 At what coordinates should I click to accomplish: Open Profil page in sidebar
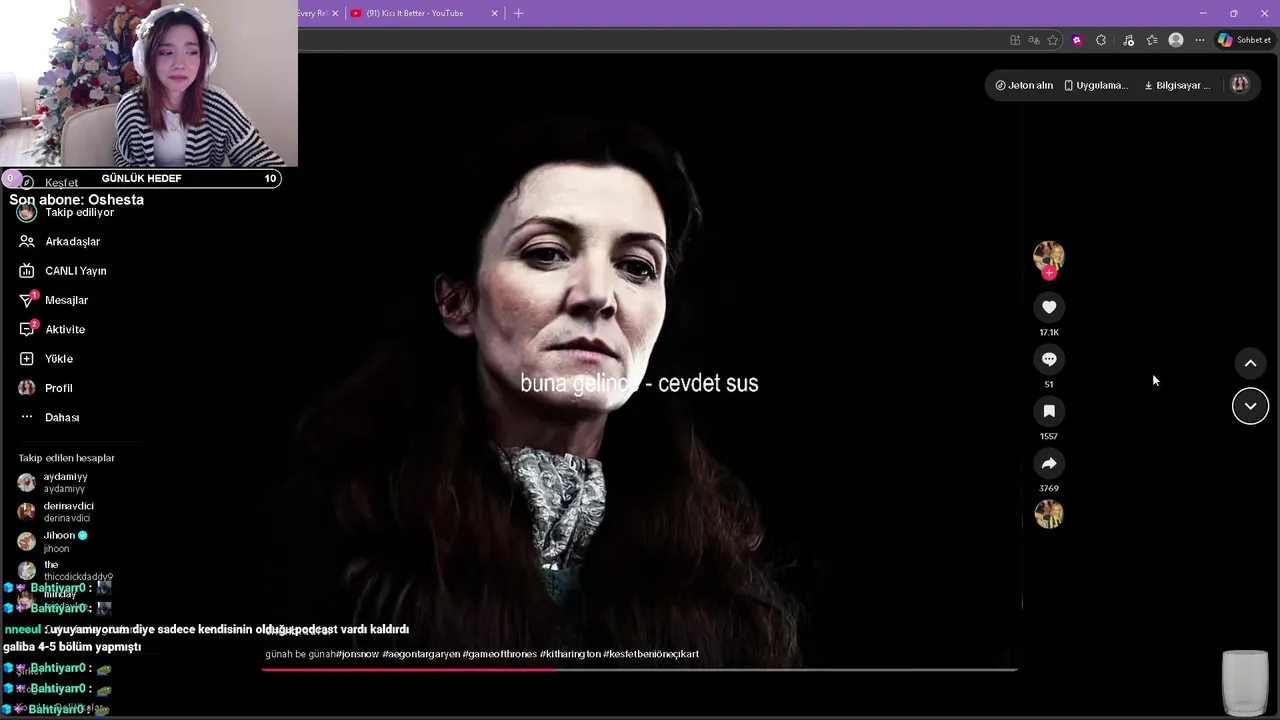[59, 388]
